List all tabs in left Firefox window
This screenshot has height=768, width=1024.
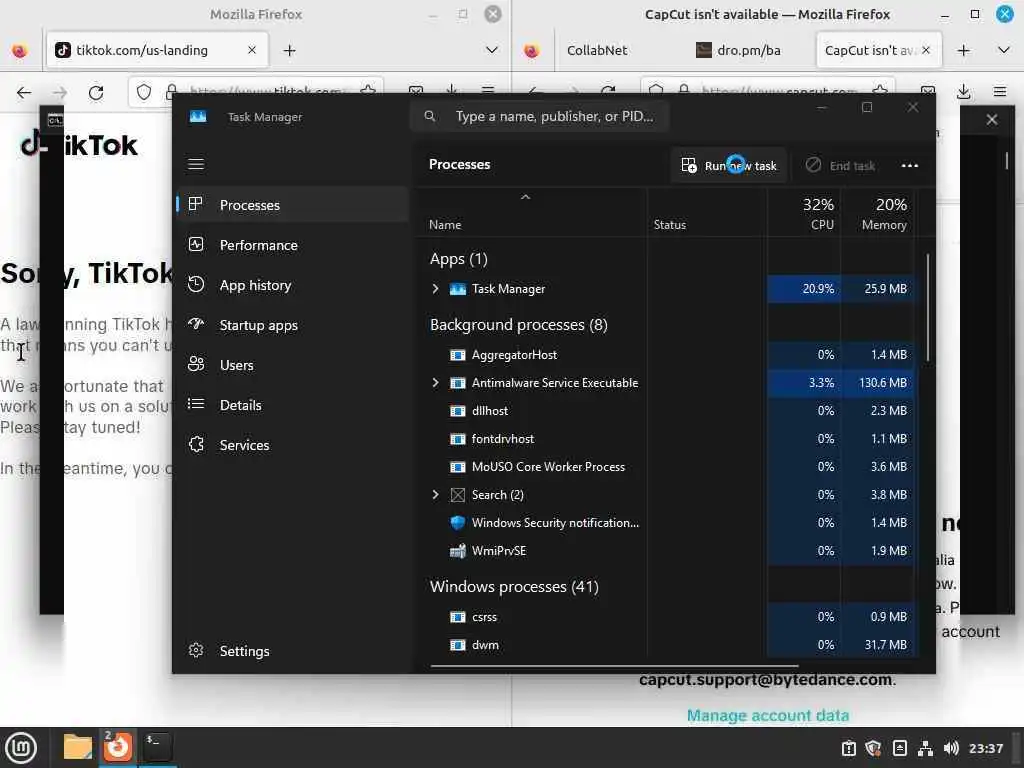[x=492, y=50]
